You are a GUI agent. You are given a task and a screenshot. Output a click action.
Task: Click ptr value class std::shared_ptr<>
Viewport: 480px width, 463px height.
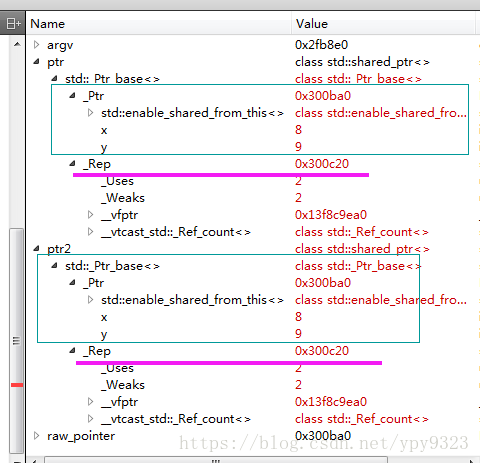[x=362, y=62]
